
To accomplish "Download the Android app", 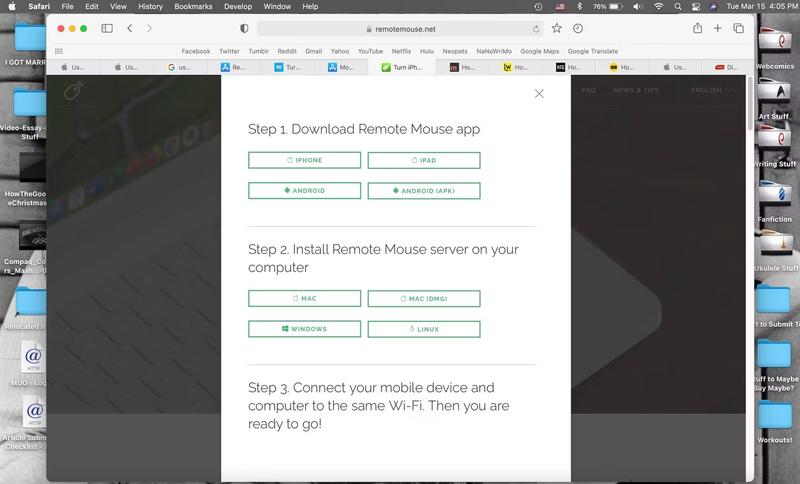I will 305,191.
